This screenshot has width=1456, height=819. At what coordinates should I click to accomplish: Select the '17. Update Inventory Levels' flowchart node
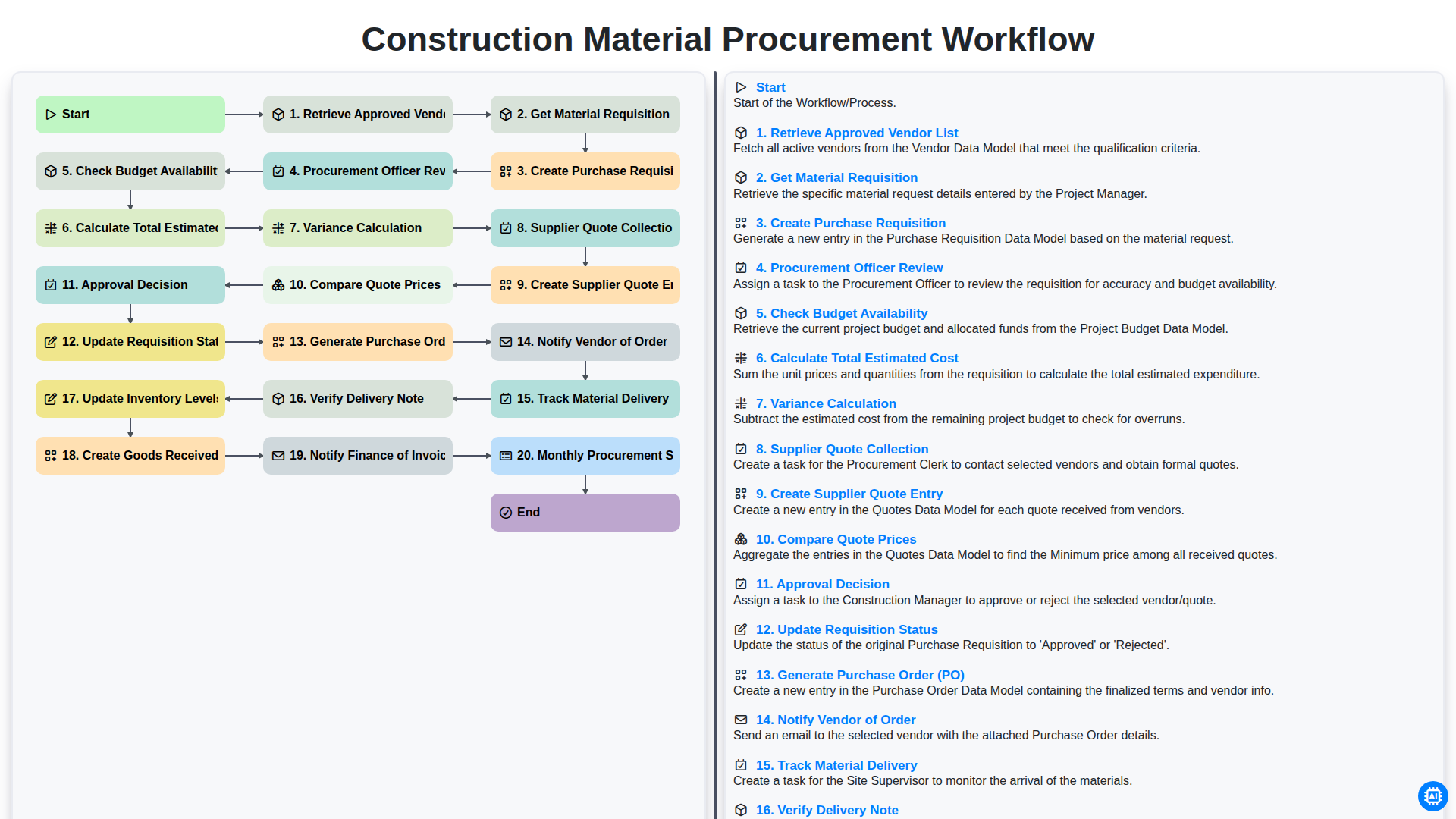(x=130, y=399)
